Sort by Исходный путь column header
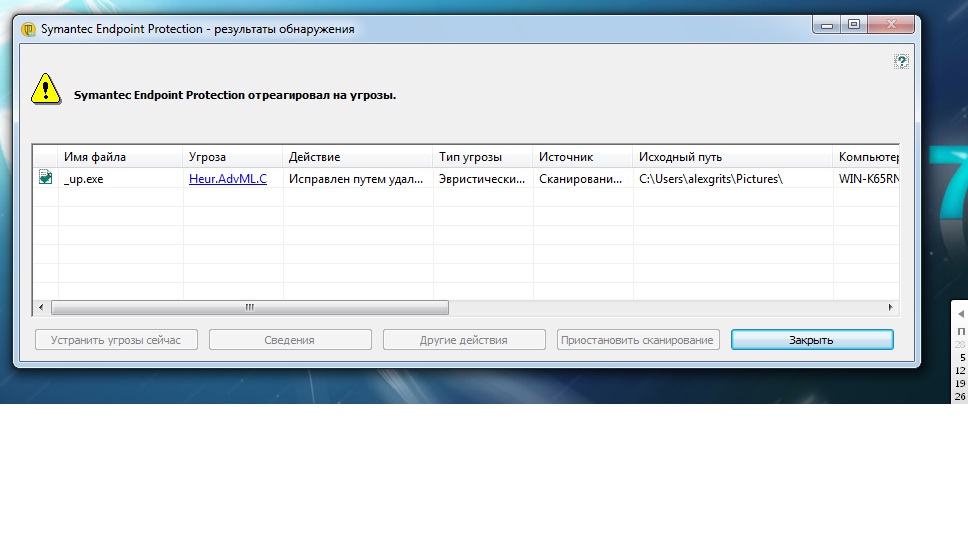968x546 pixels. tap(733, 157)
